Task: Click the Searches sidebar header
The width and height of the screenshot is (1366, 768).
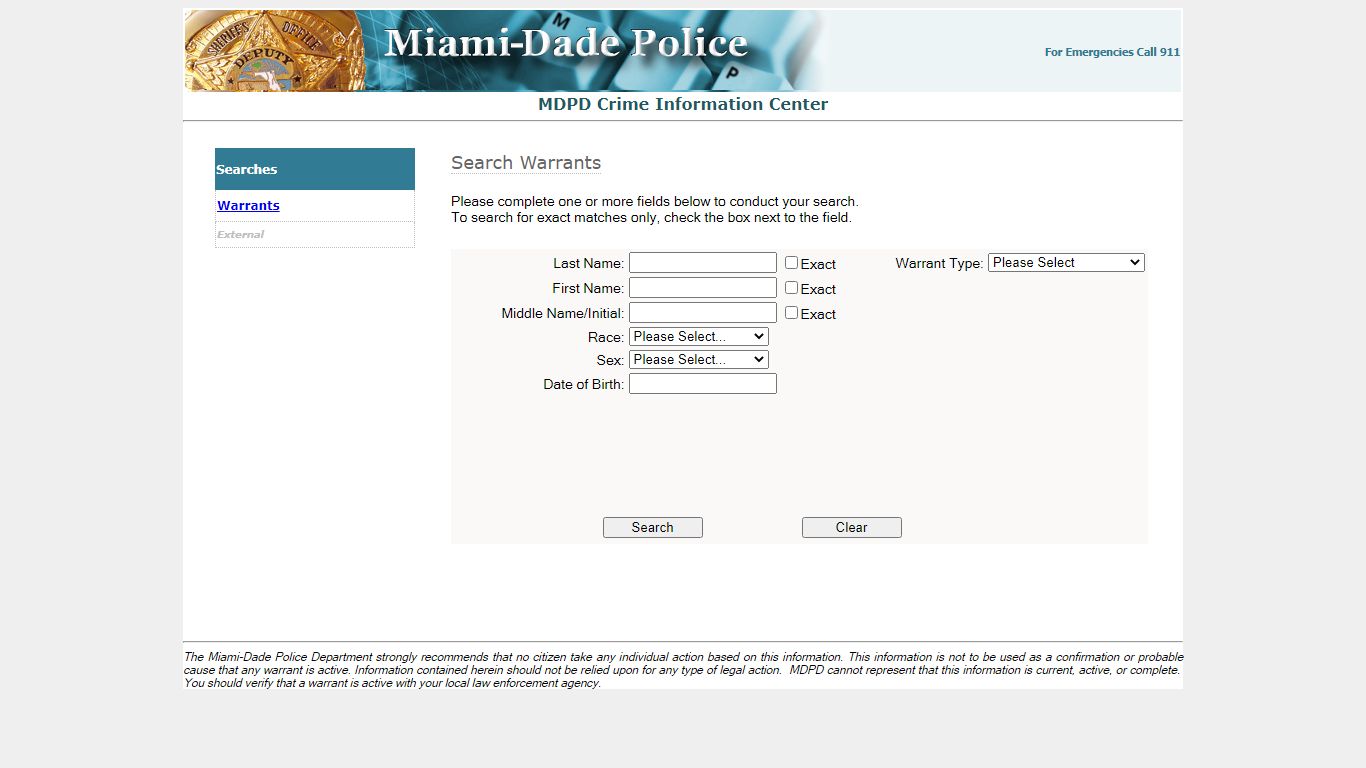Action: 314,169
